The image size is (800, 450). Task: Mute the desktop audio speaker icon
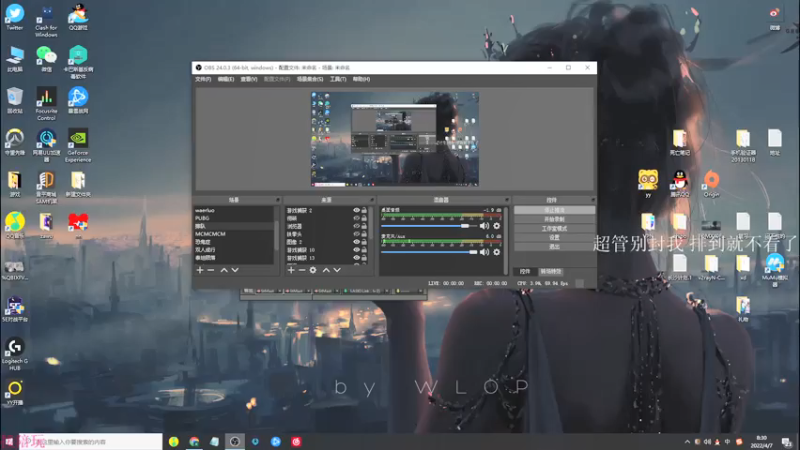coord(484,226)
